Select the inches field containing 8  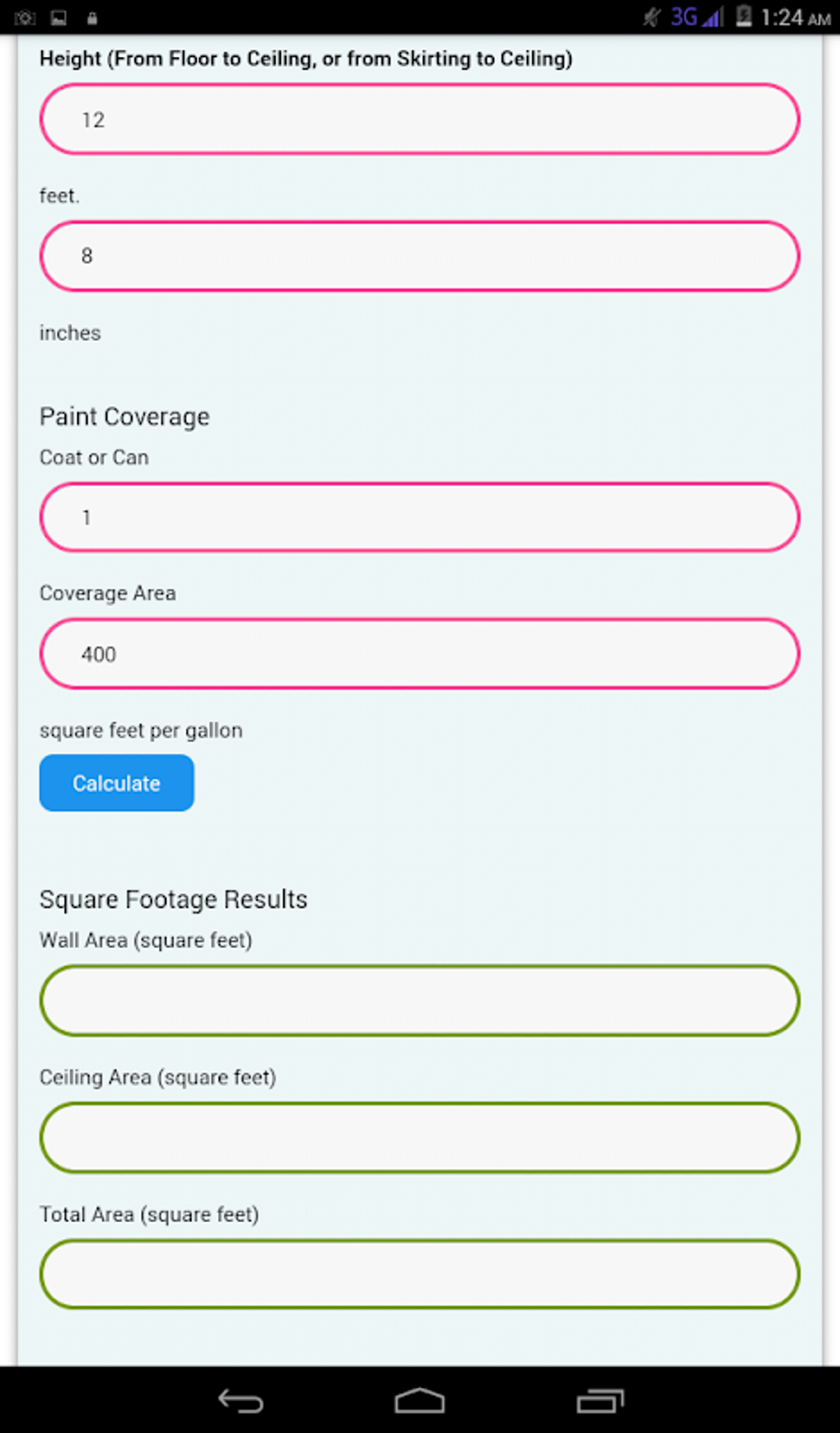click(419, 256)
